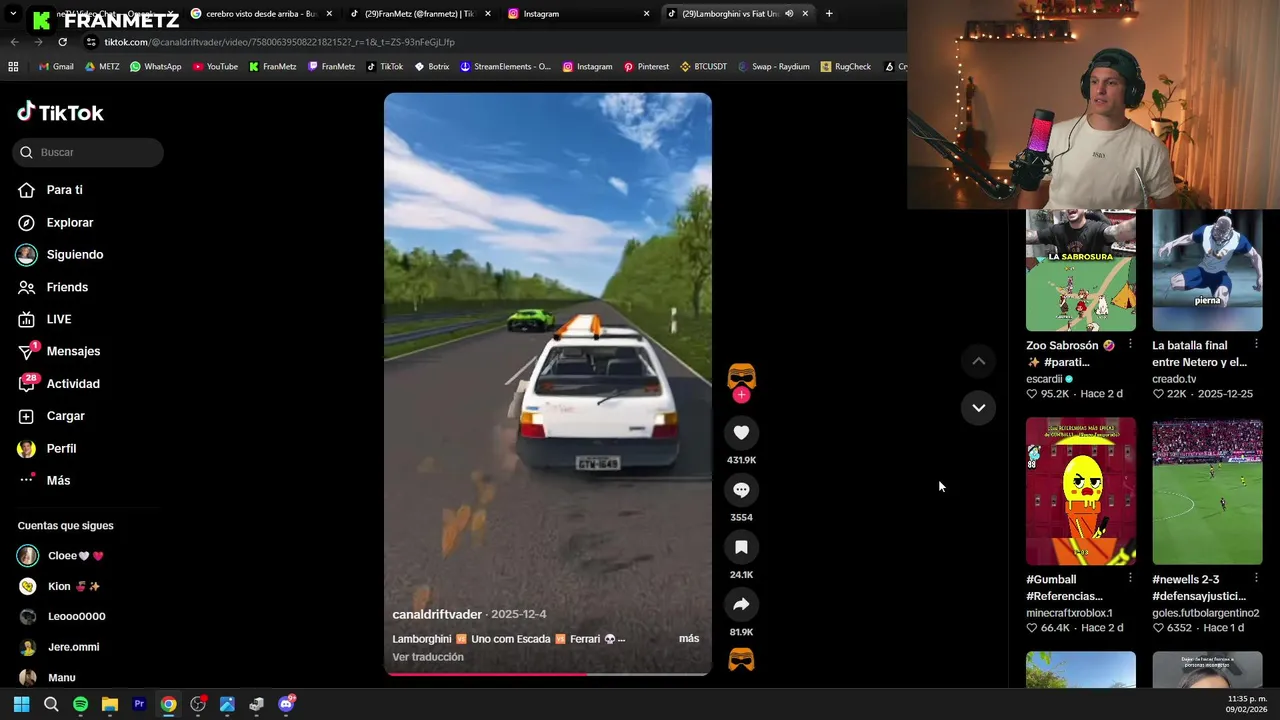The image size is (1280, 720).
Task: Open the spinning sound disc icon
Action: tap(741, 660)
